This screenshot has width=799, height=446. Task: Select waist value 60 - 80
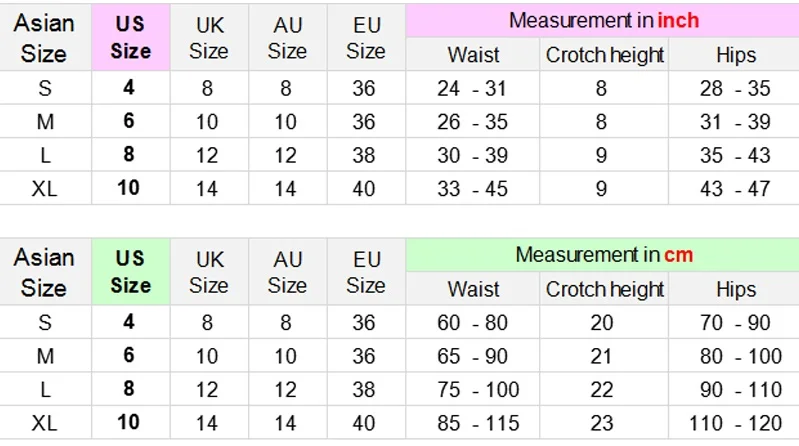pos(472,323)
